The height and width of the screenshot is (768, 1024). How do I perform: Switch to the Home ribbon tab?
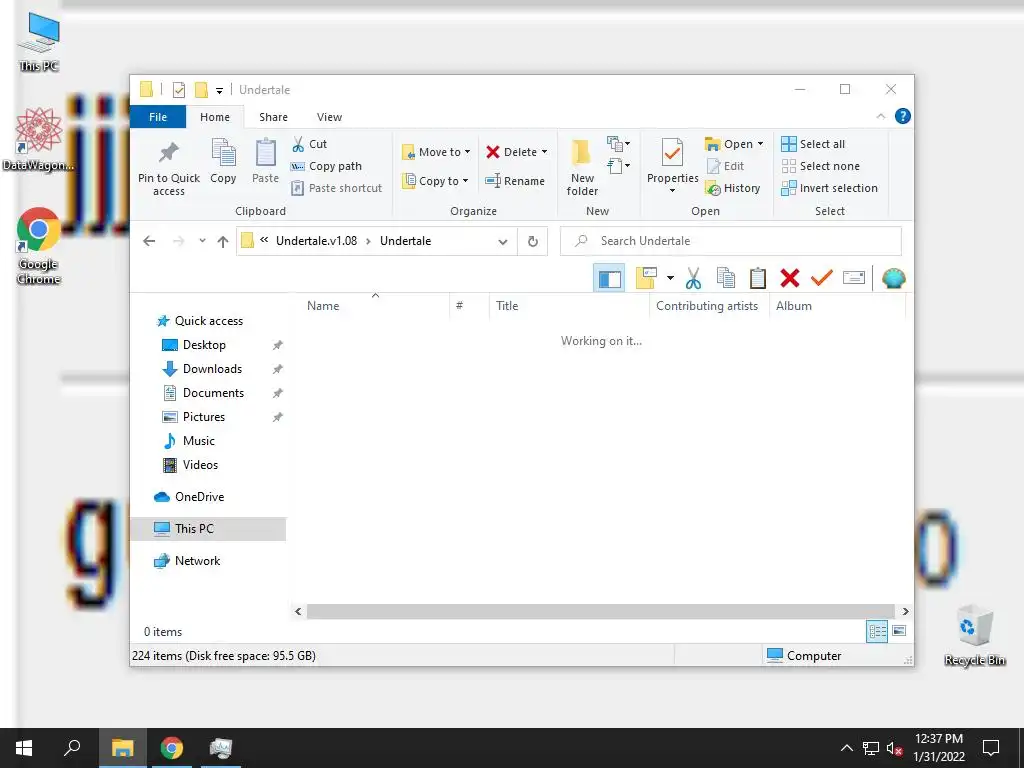[x=215, y=117]
